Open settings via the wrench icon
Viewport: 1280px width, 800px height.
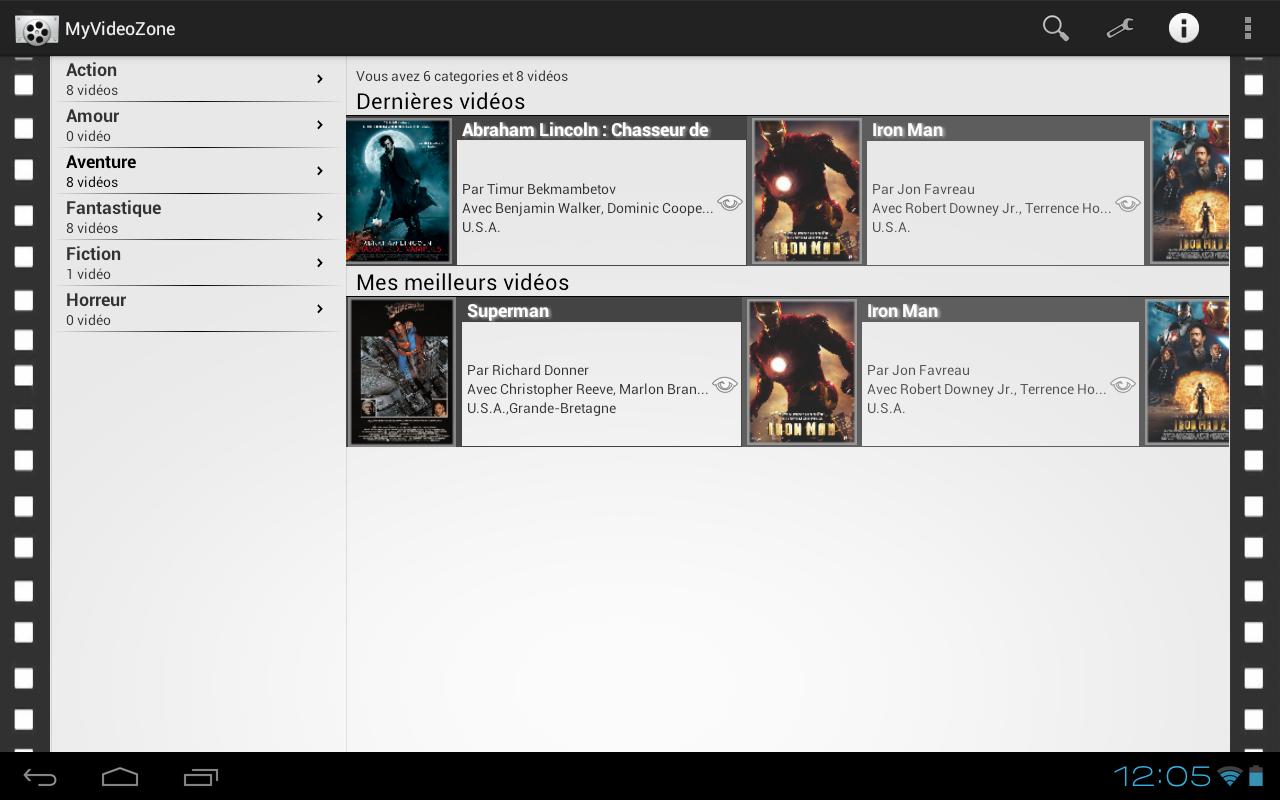1120,28
